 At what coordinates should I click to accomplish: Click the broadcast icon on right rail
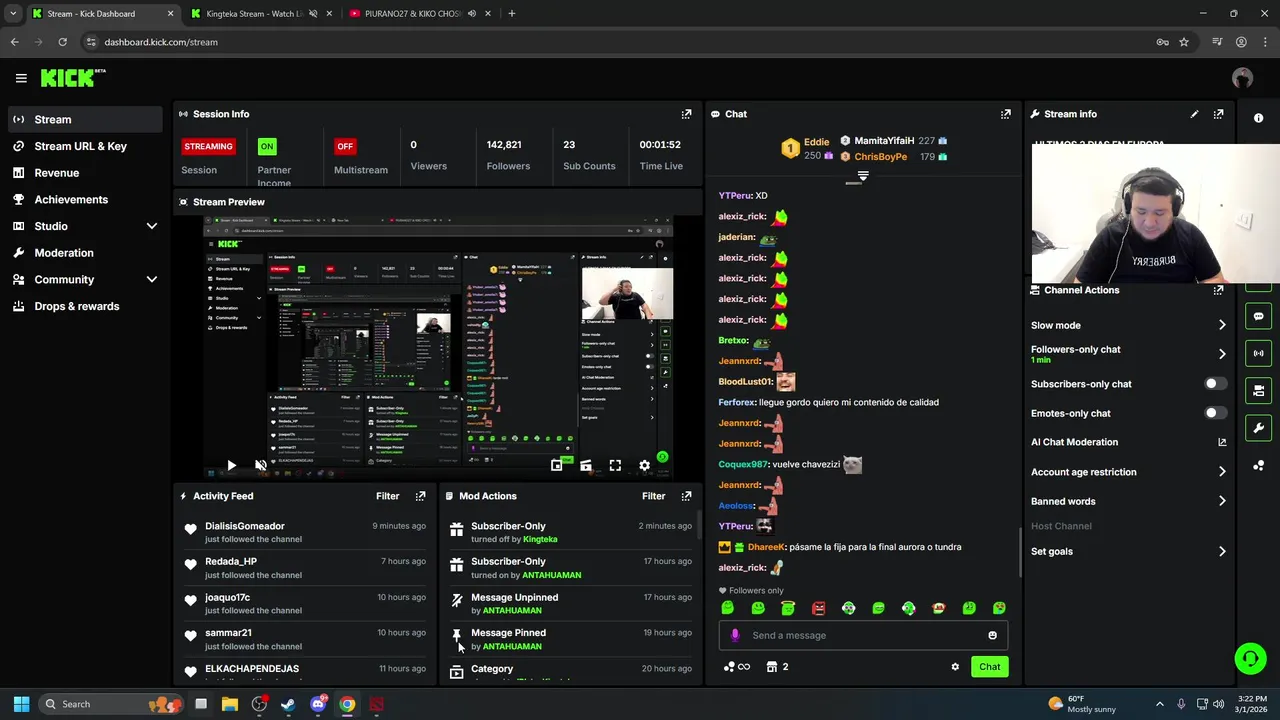(x=1258, y=353)
